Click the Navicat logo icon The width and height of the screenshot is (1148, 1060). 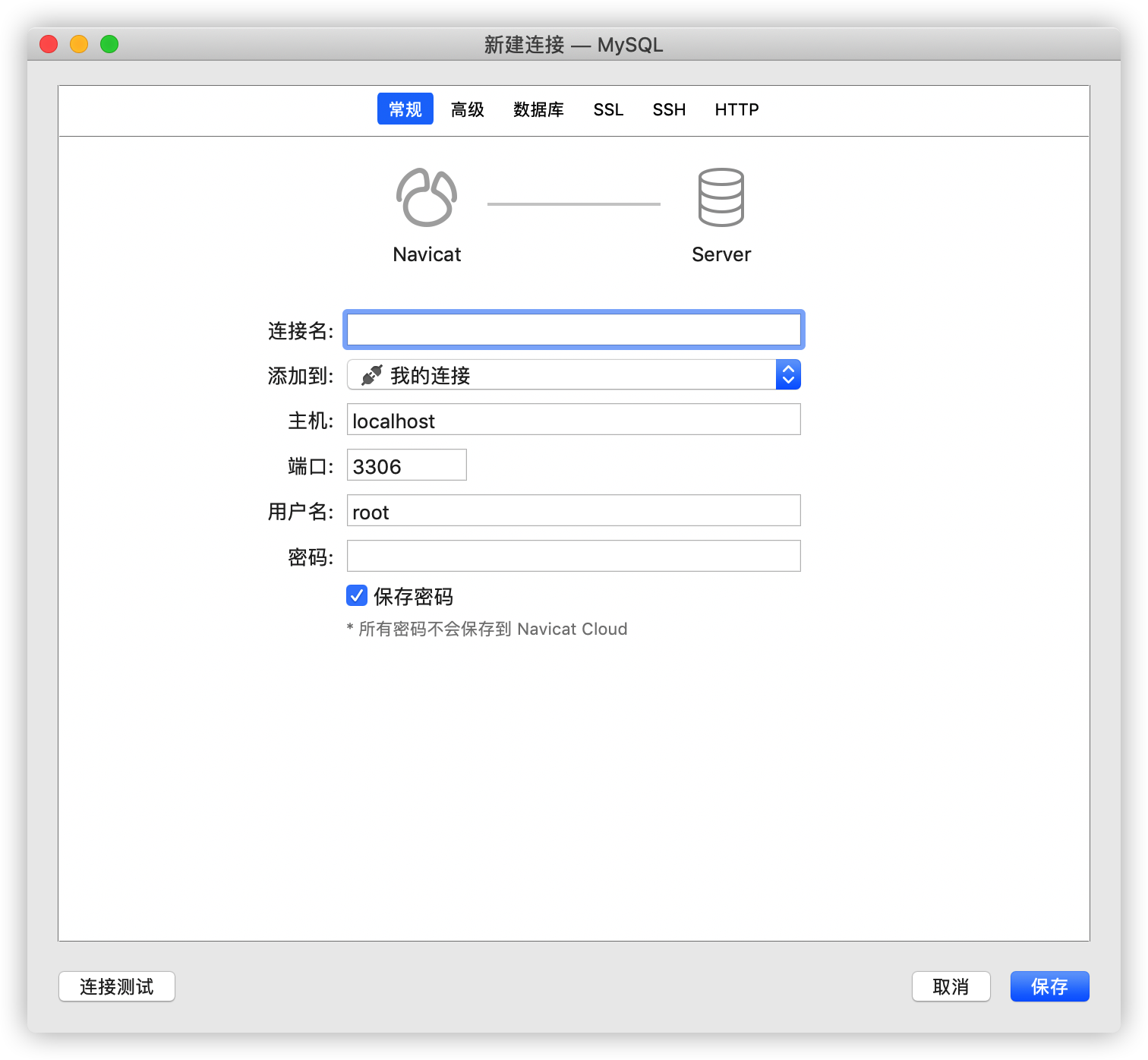coord(427,197)
